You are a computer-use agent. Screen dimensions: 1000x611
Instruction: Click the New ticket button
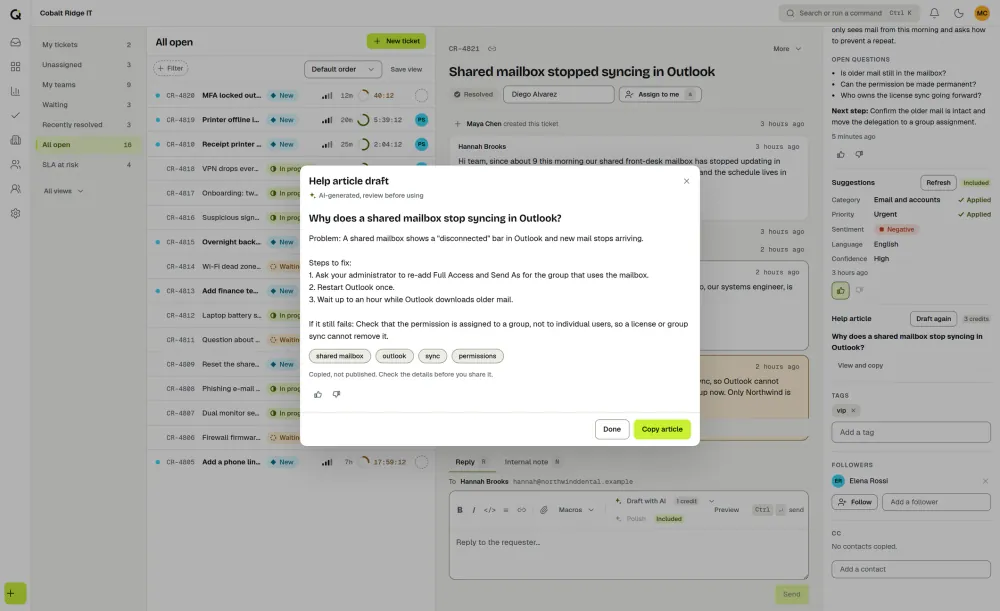pos(396,41)
